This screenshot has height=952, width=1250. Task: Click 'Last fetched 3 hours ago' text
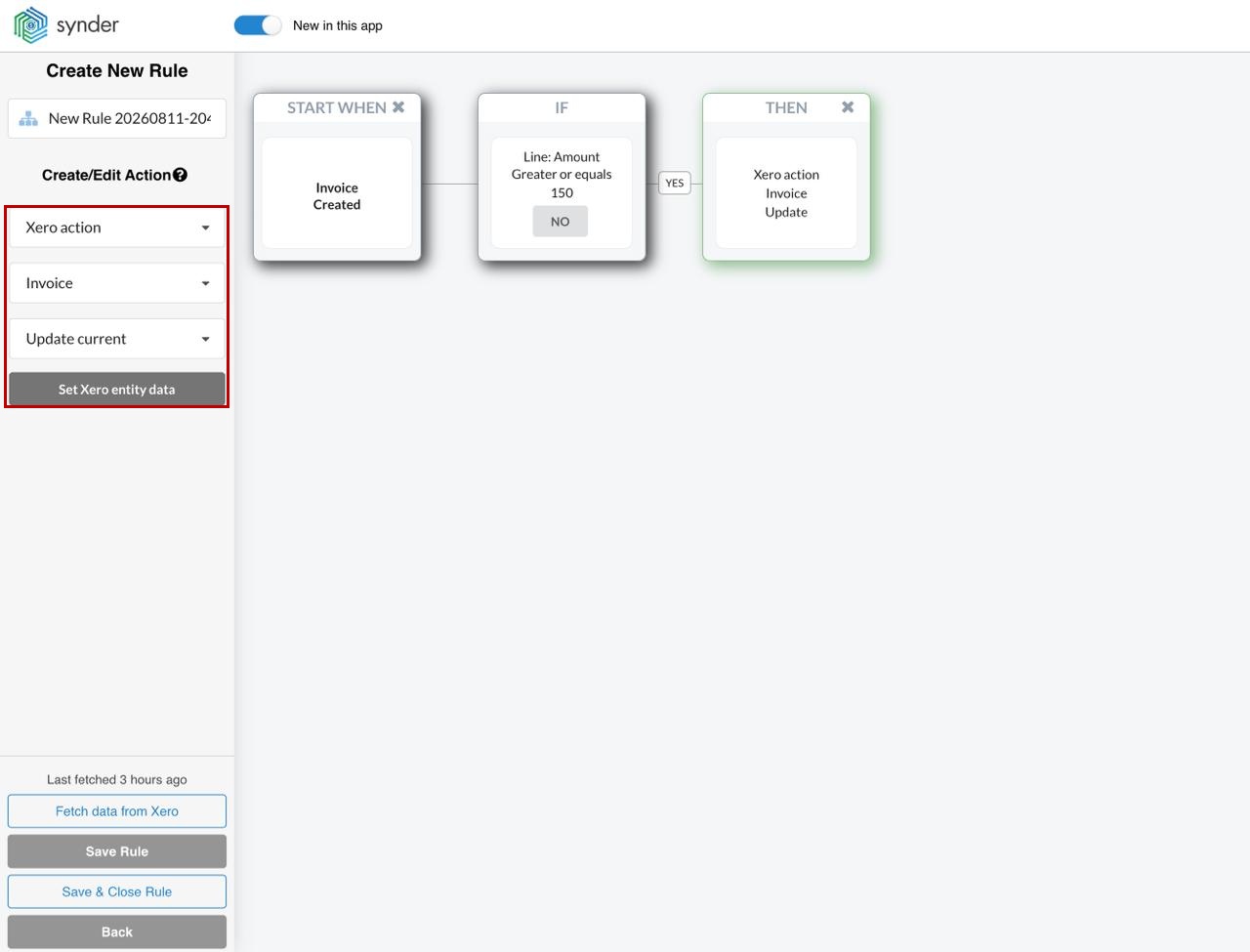point(117,779)
